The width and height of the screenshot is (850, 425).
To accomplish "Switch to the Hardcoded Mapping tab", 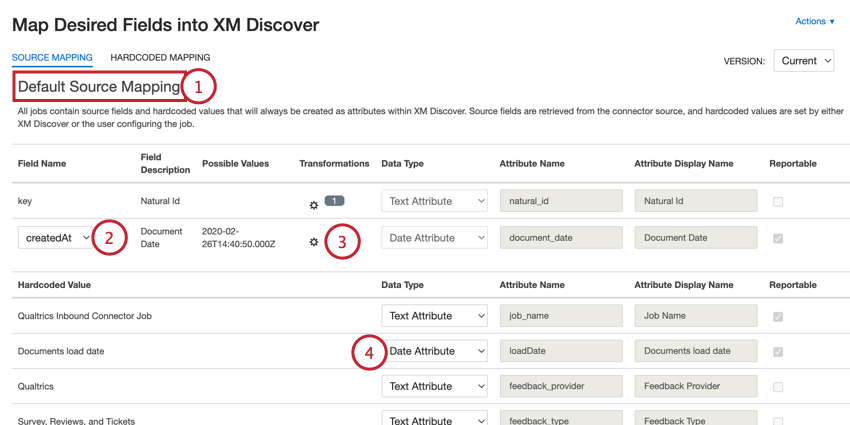I will click(x=160, y=58).
